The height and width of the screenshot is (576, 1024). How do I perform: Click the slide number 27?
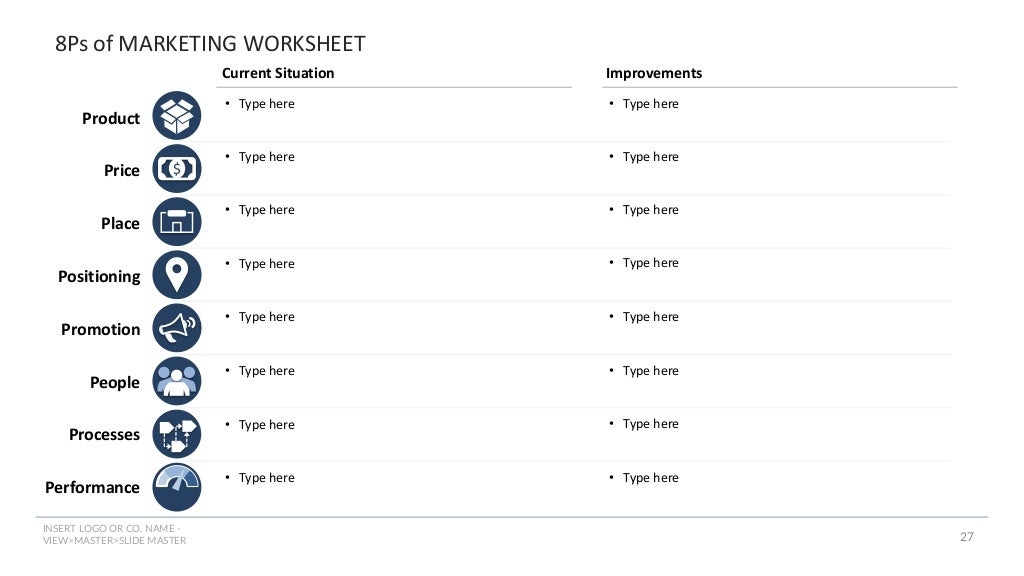click(967, 537)
